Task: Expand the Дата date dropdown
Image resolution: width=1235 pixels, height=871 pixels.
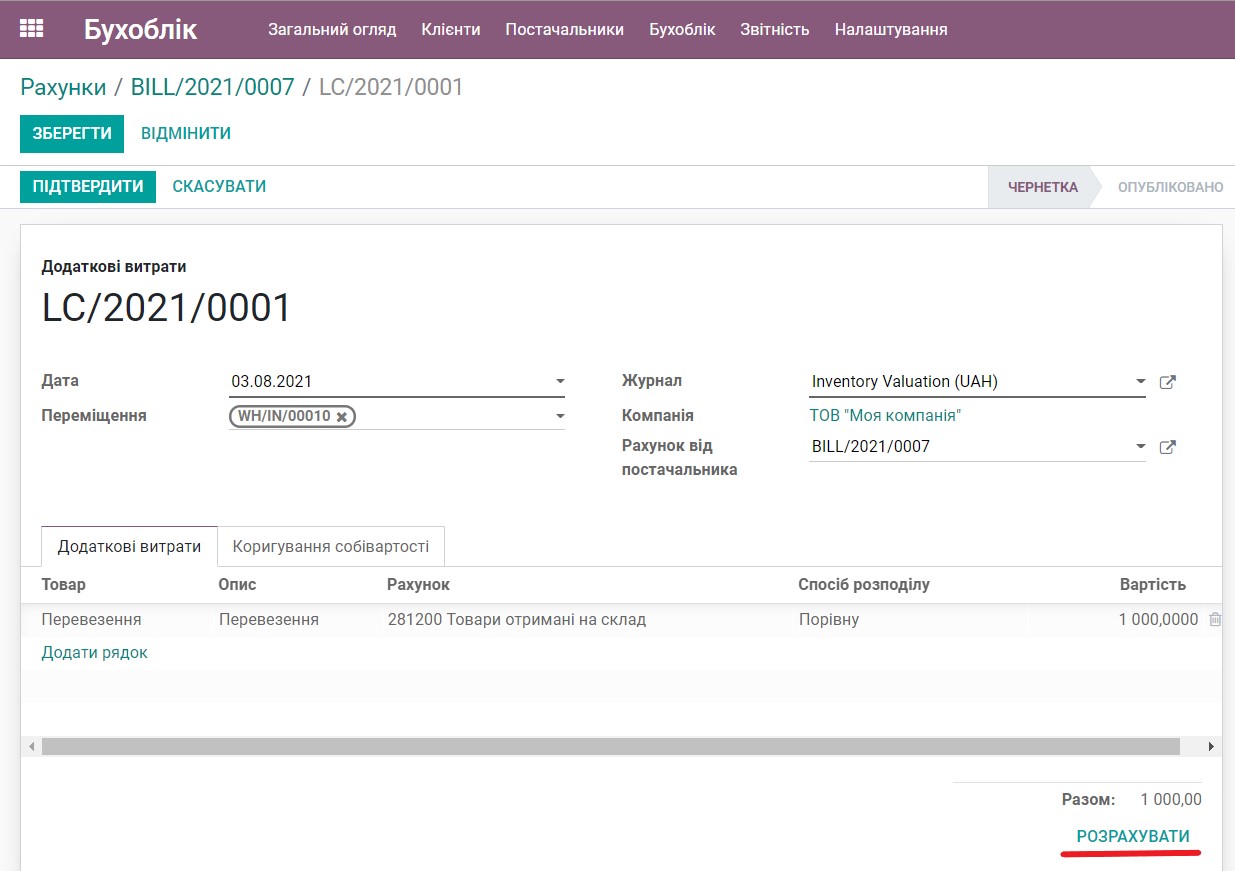Action: 559,381
